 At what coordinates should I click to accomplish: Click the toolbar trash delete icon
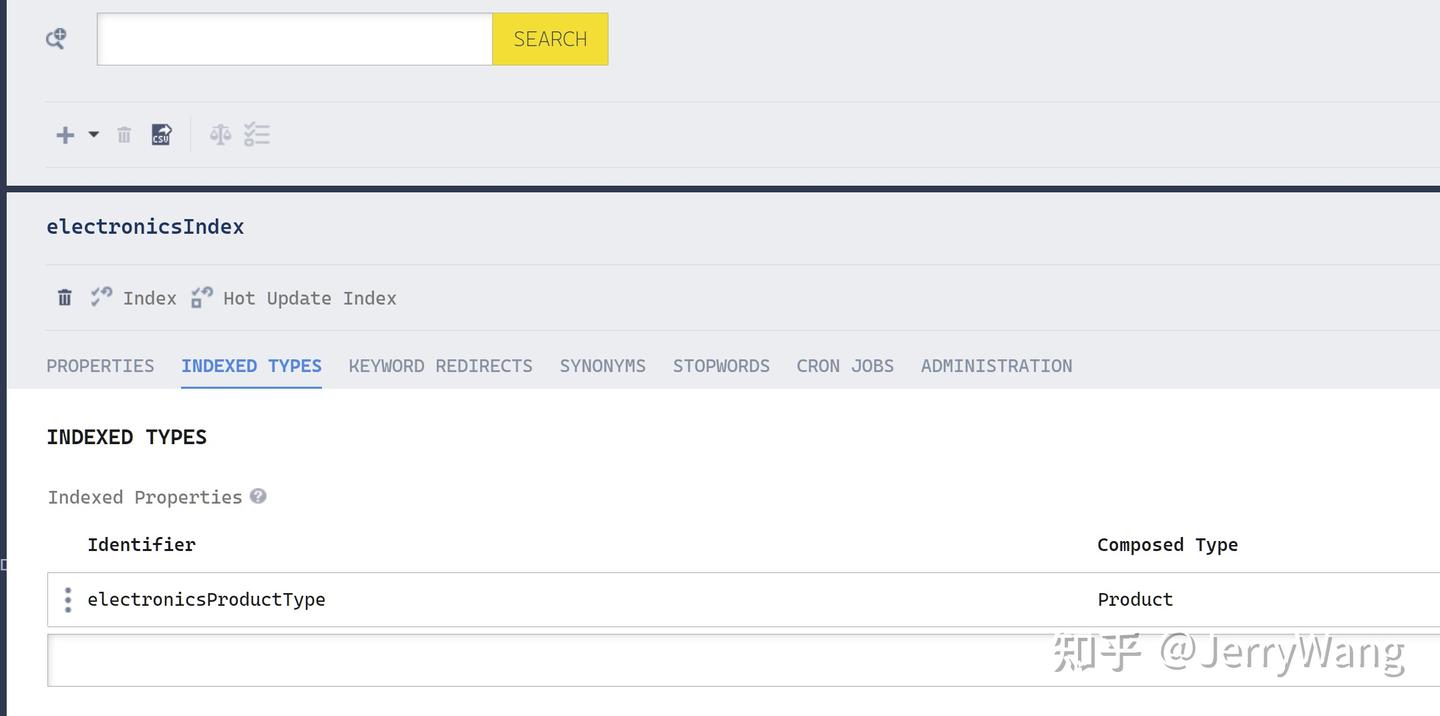point(124,135)
